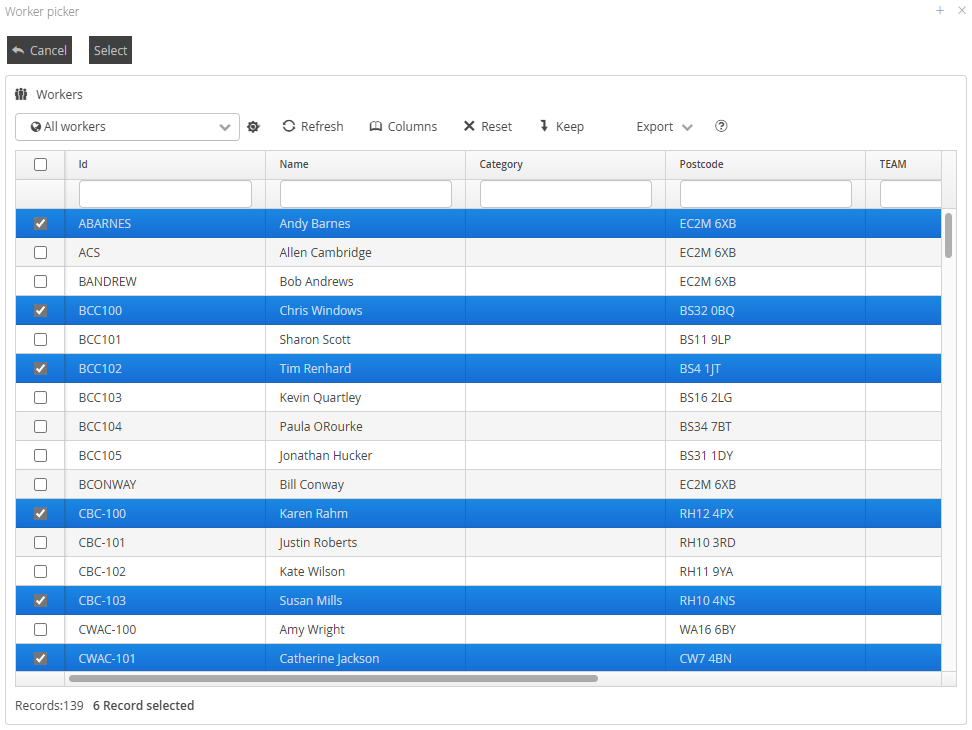Click the horizontal scrollbar thumb
This screenshot has width=972, height=730.
(x=334, y=679)
